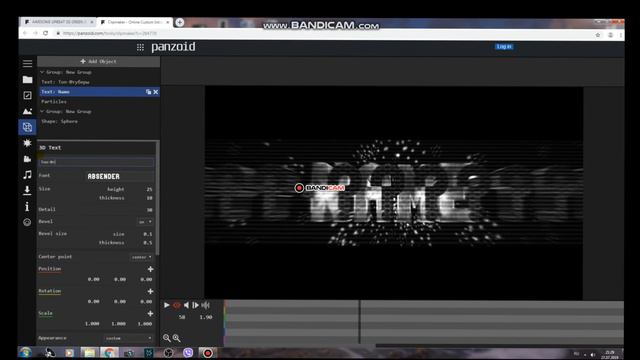Image resolution: width=640 pixels, height=360 pixels.
Task: Open the taskbar file explorer folder
Action: 89,353
